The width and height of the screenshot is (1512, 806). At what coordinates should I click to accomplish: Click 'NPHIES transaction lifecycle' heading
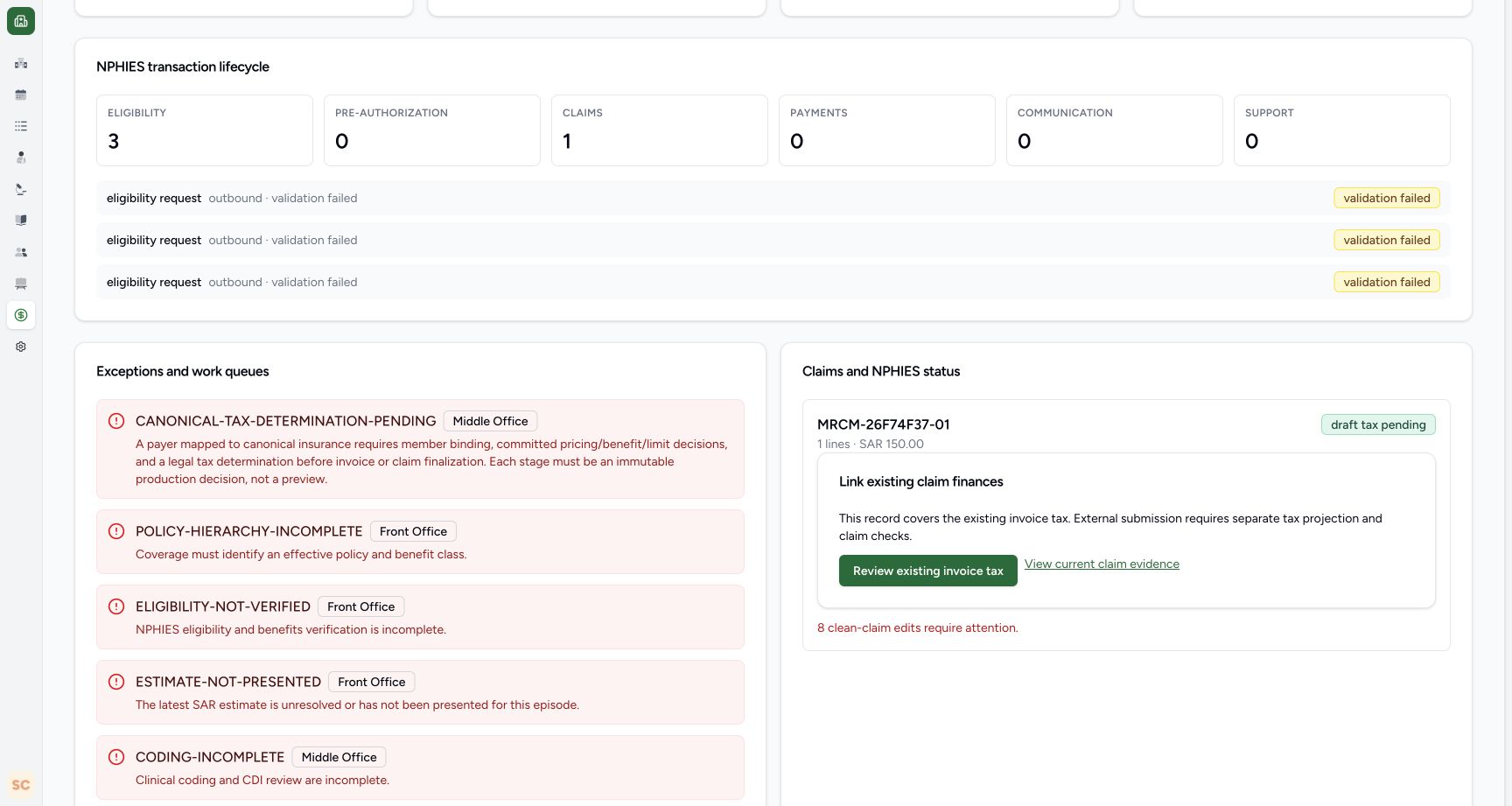point(183,67)
